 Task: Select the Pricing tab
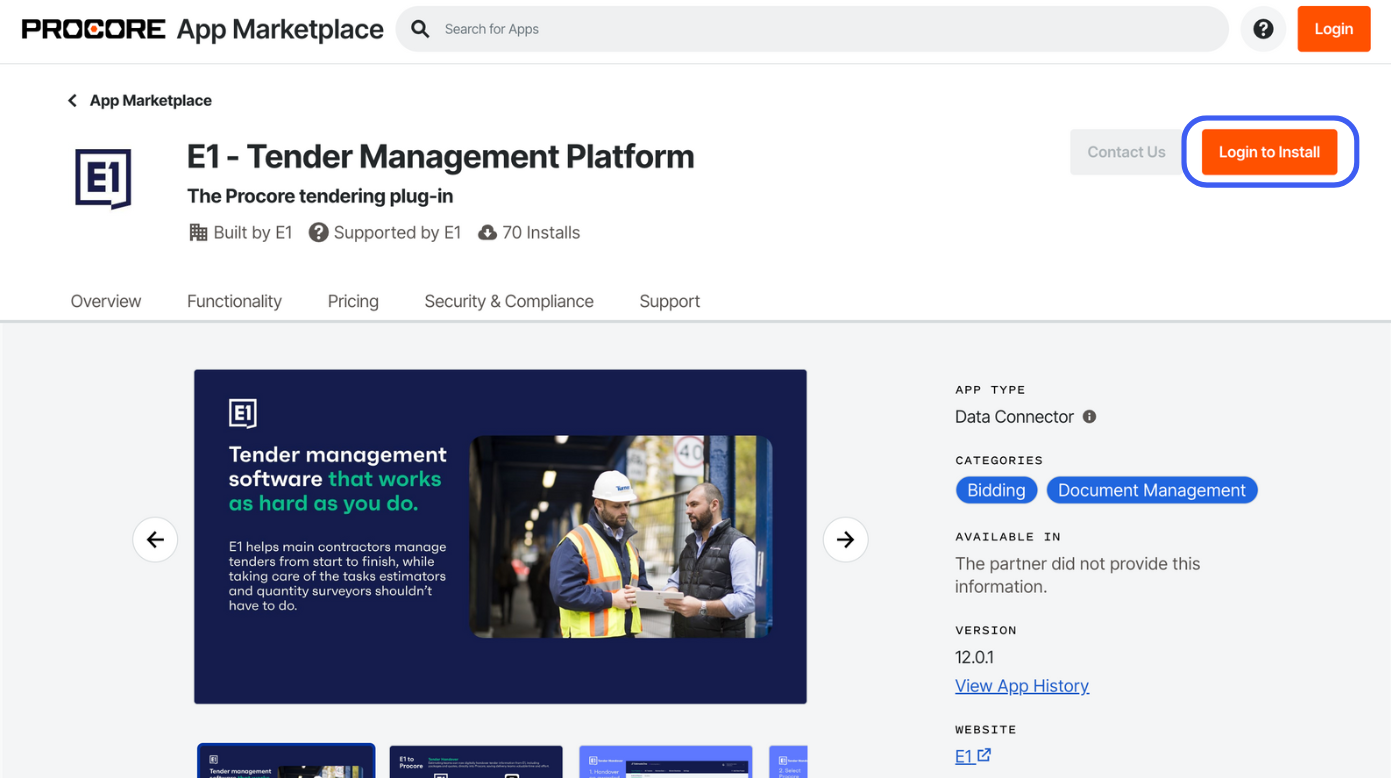click(x=353, y=301)
